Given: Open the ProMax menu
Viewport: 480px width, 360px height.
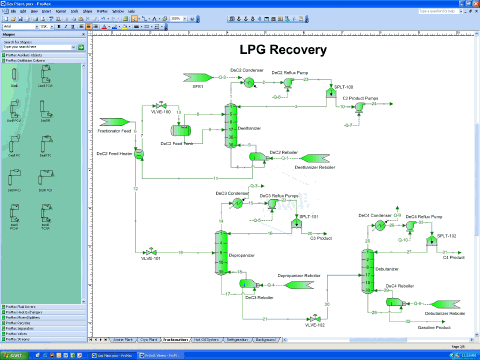Looking at the screenshot, I should click(x=102, y=11).
